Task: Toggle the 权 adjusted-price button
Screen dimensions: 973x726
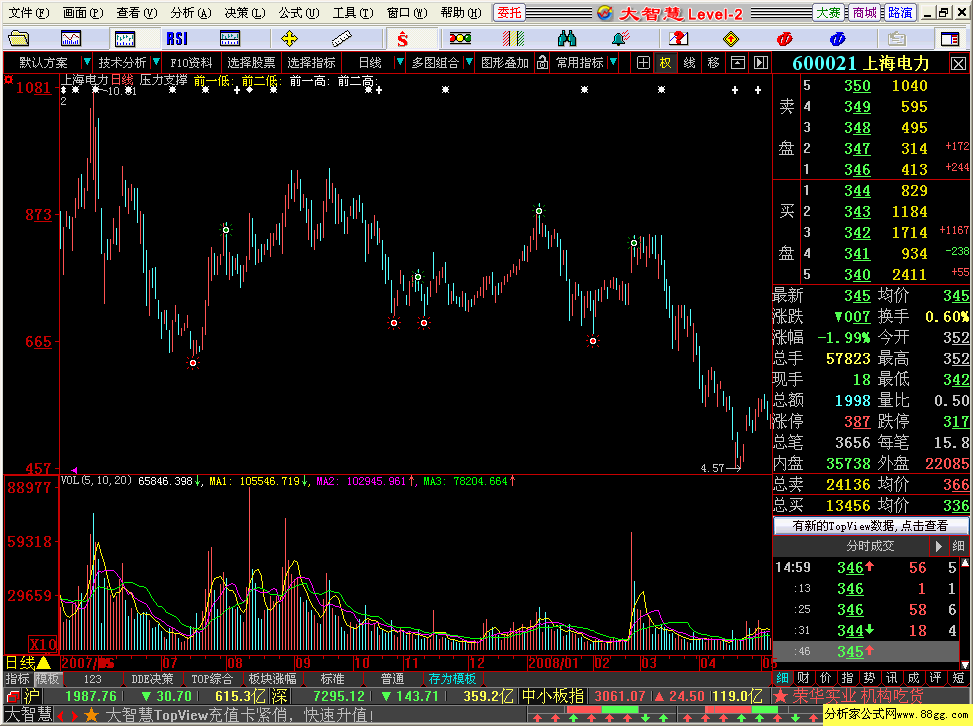Action: [665, 63]
